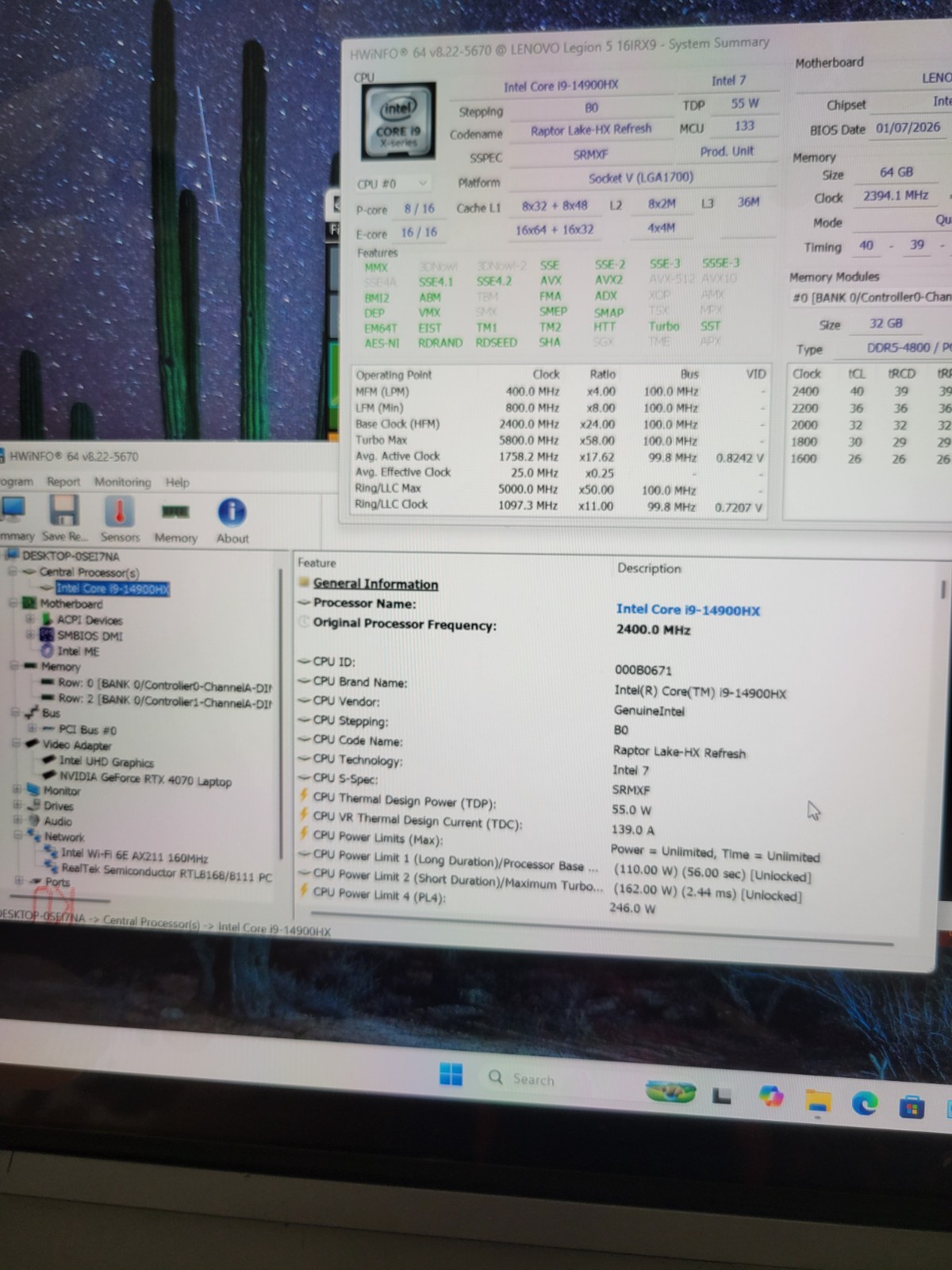Click the Socket V (LGA1700) platform field
Image resolution: width=952 pixels, height=1270 pixels.
click(x=641, y=178)
